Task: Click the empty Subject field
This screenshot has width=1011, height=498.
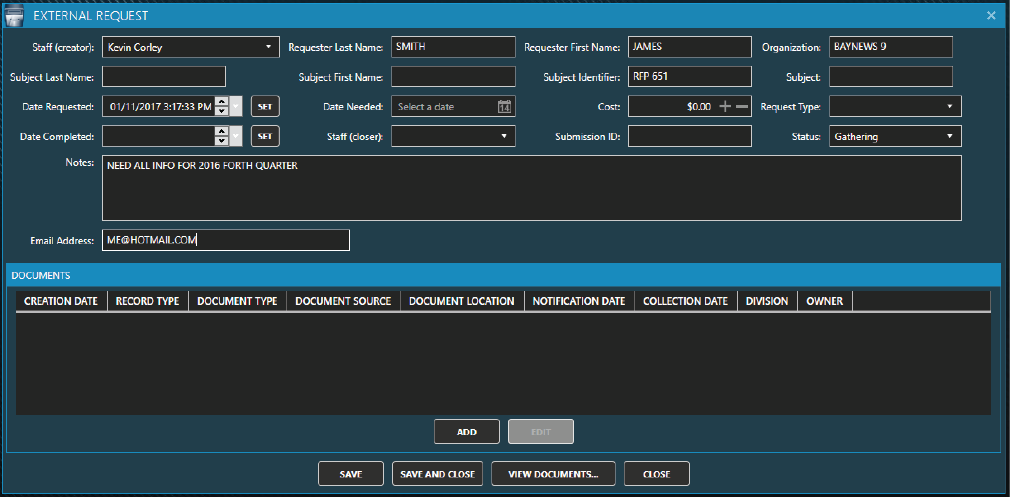Action: 890,77
